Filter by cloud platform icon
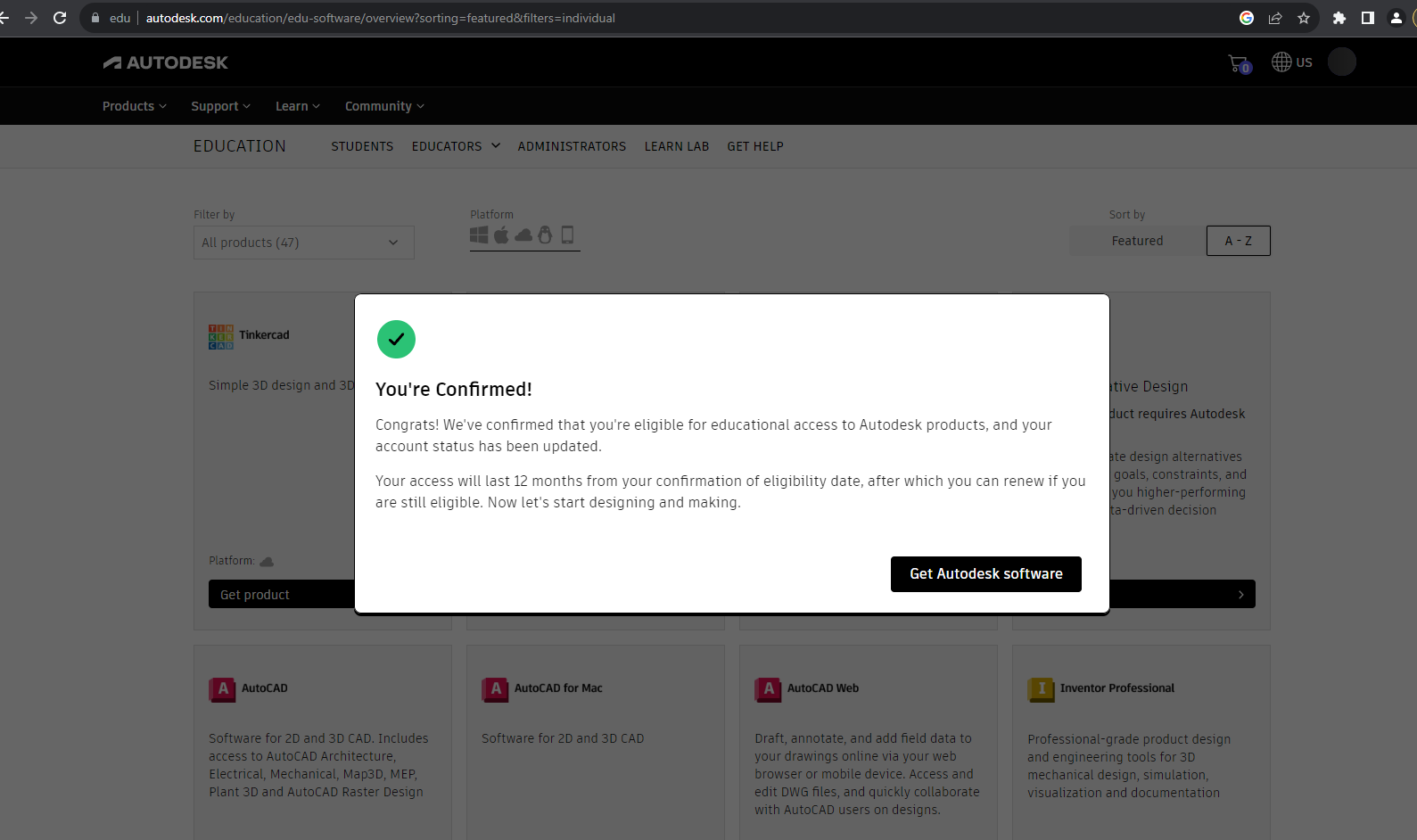Viewport: 1417px width, 840px height. click(523, 235)
